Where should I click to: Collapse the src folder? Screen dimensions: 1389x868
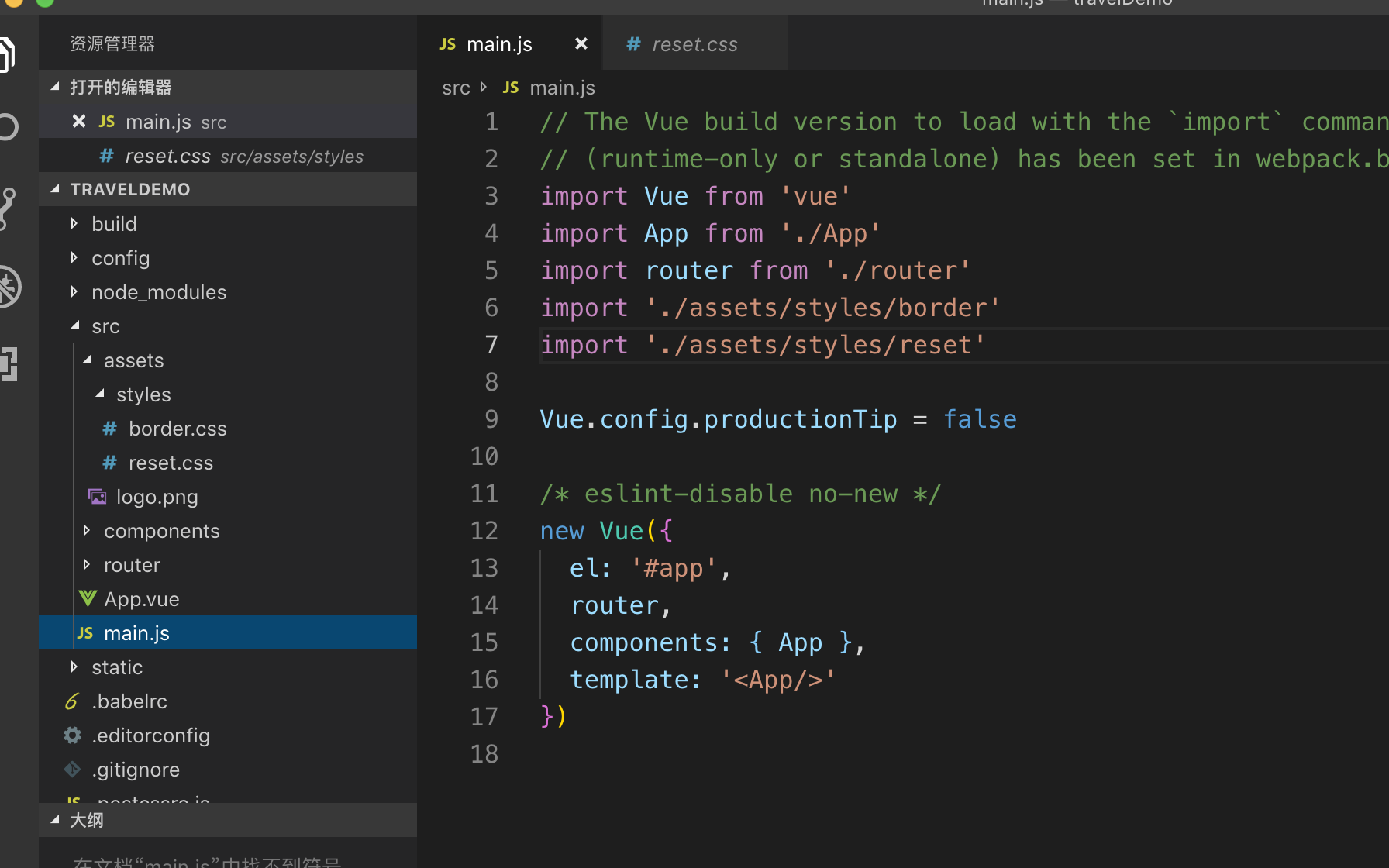75,325
